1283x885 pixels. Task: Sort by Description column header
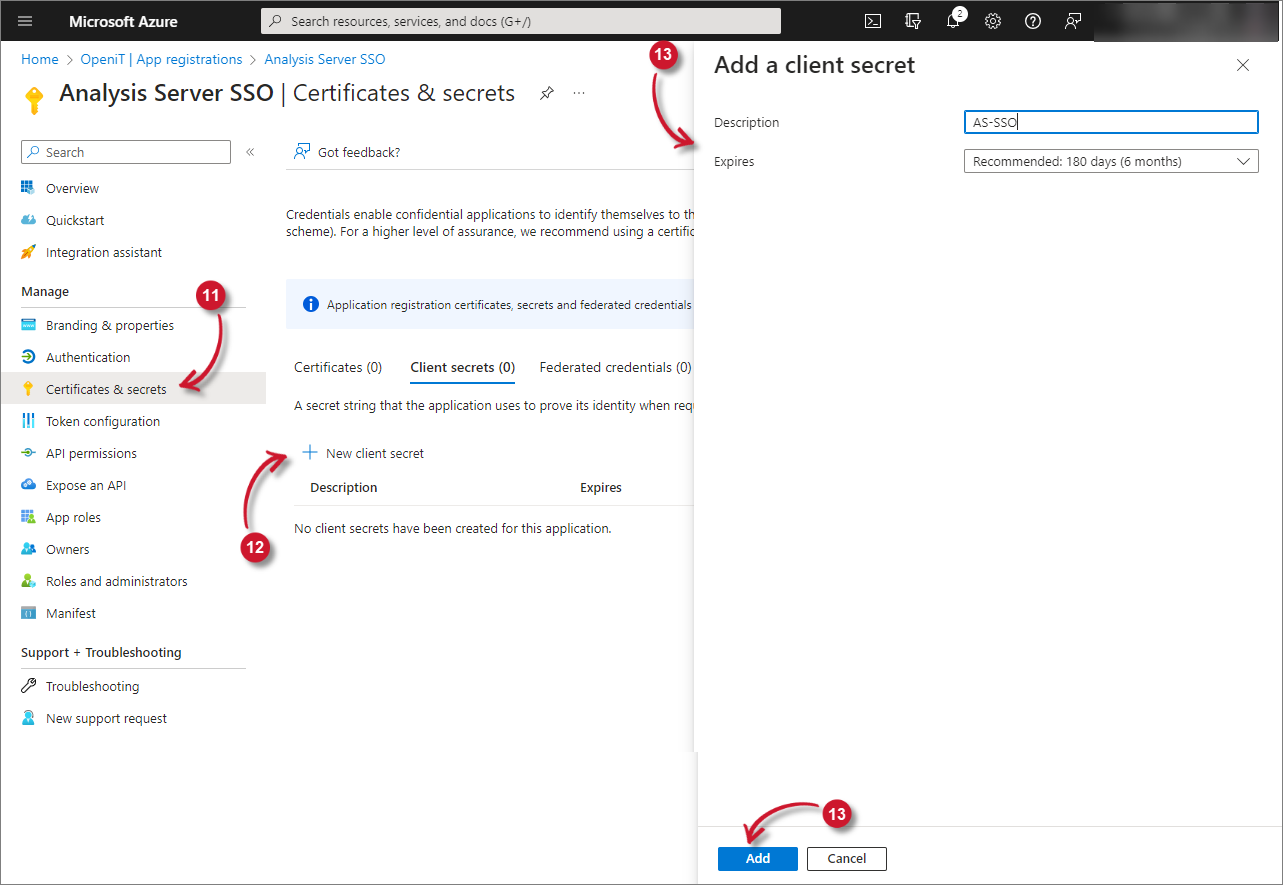(344, 487)
